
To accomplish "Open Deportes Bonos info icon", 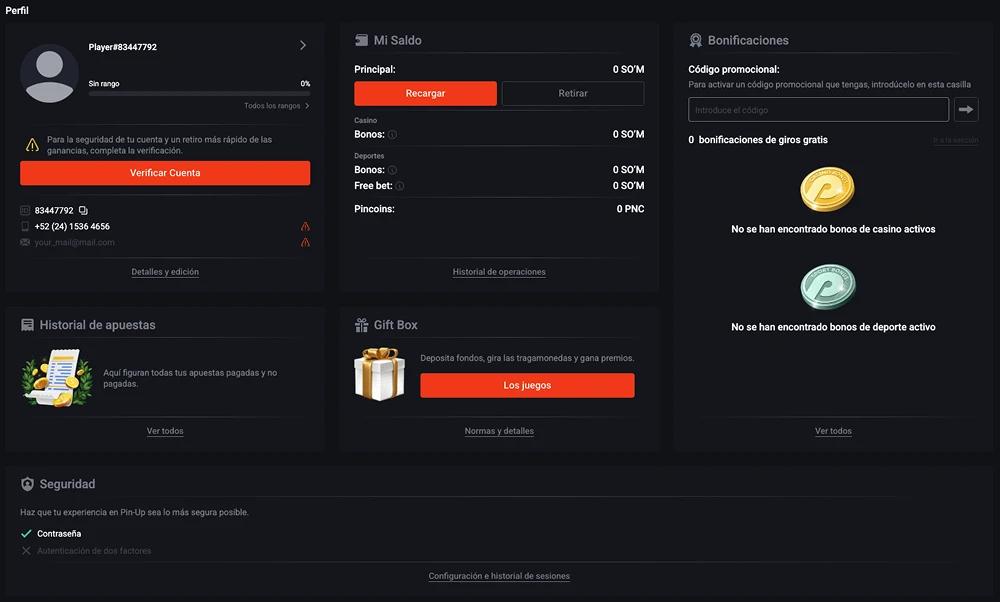I will tap(392, 171).
